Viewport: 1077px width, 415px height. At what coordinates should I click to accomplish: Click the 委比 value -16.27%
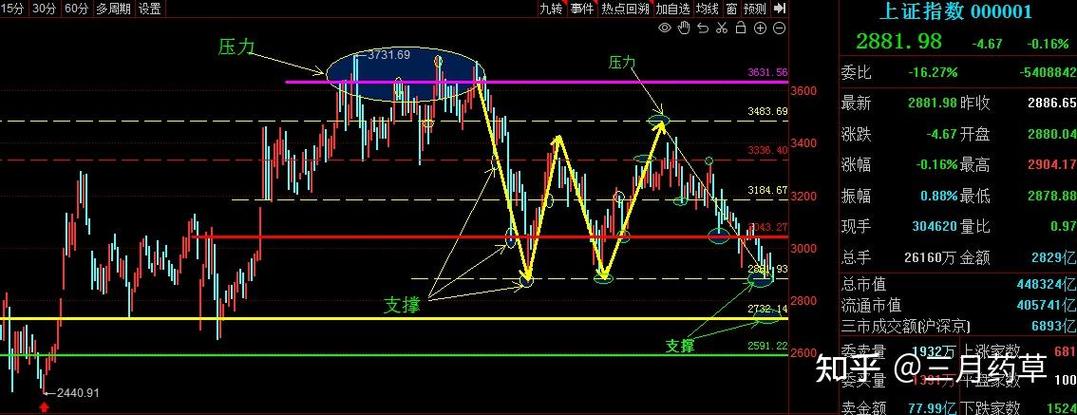[x=932, y=72]
